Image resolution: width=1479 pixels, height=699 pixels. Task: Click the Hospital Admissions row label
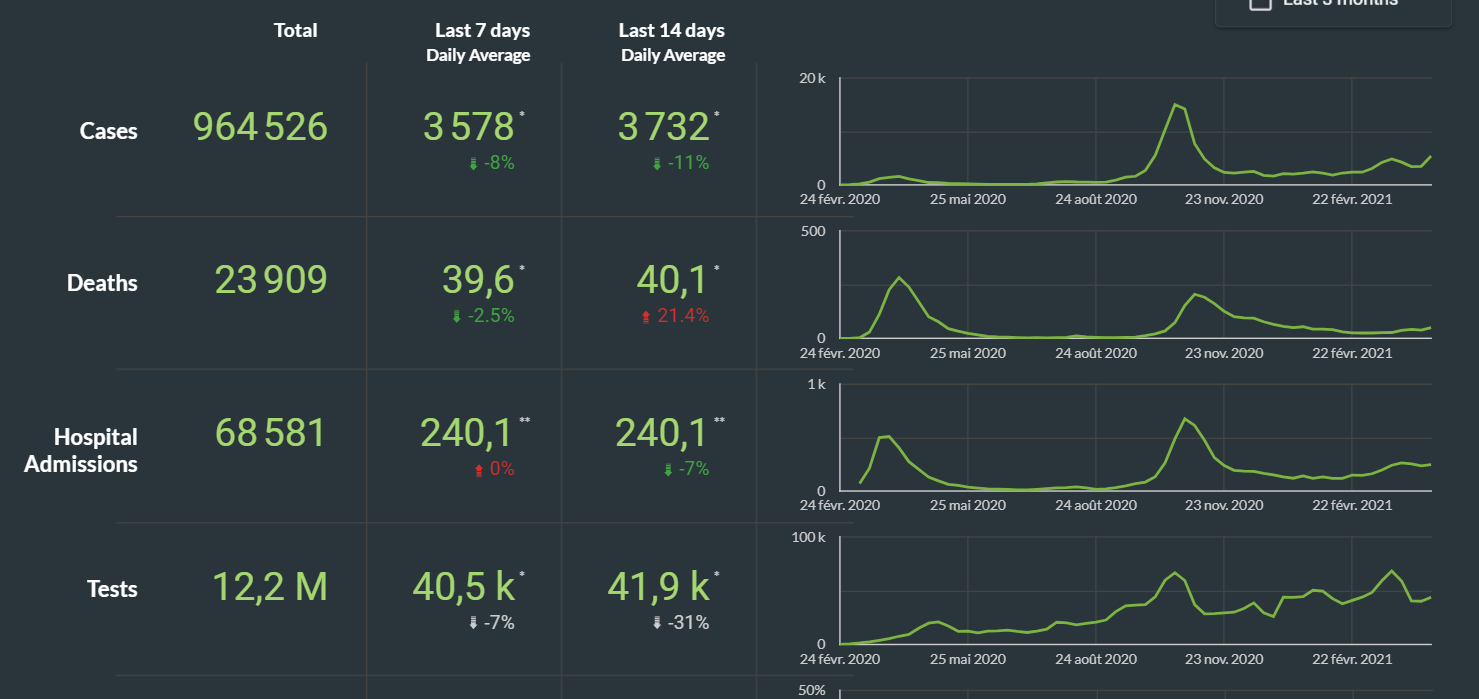coord(81,450)
